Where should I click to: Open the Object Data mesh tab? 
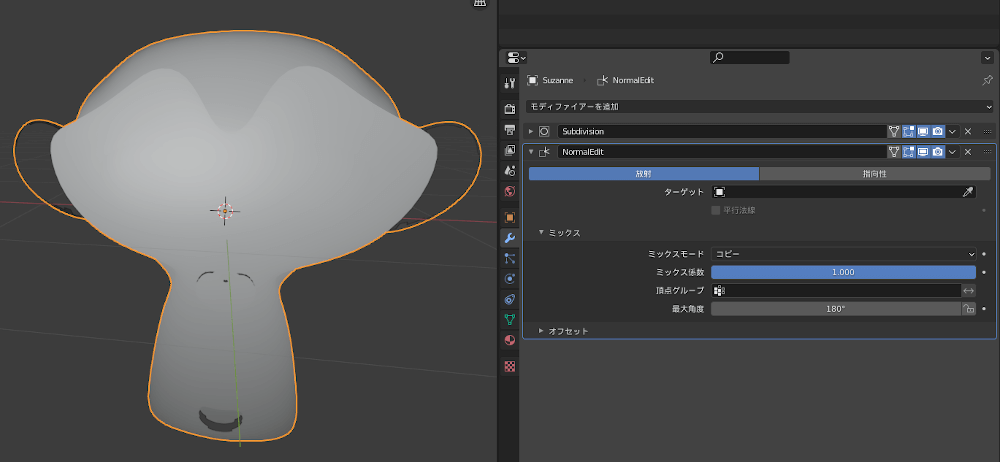[509, 320]
